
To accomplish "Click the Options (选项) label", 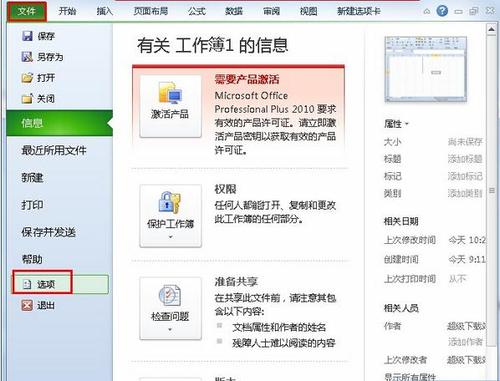I will 46,284.
